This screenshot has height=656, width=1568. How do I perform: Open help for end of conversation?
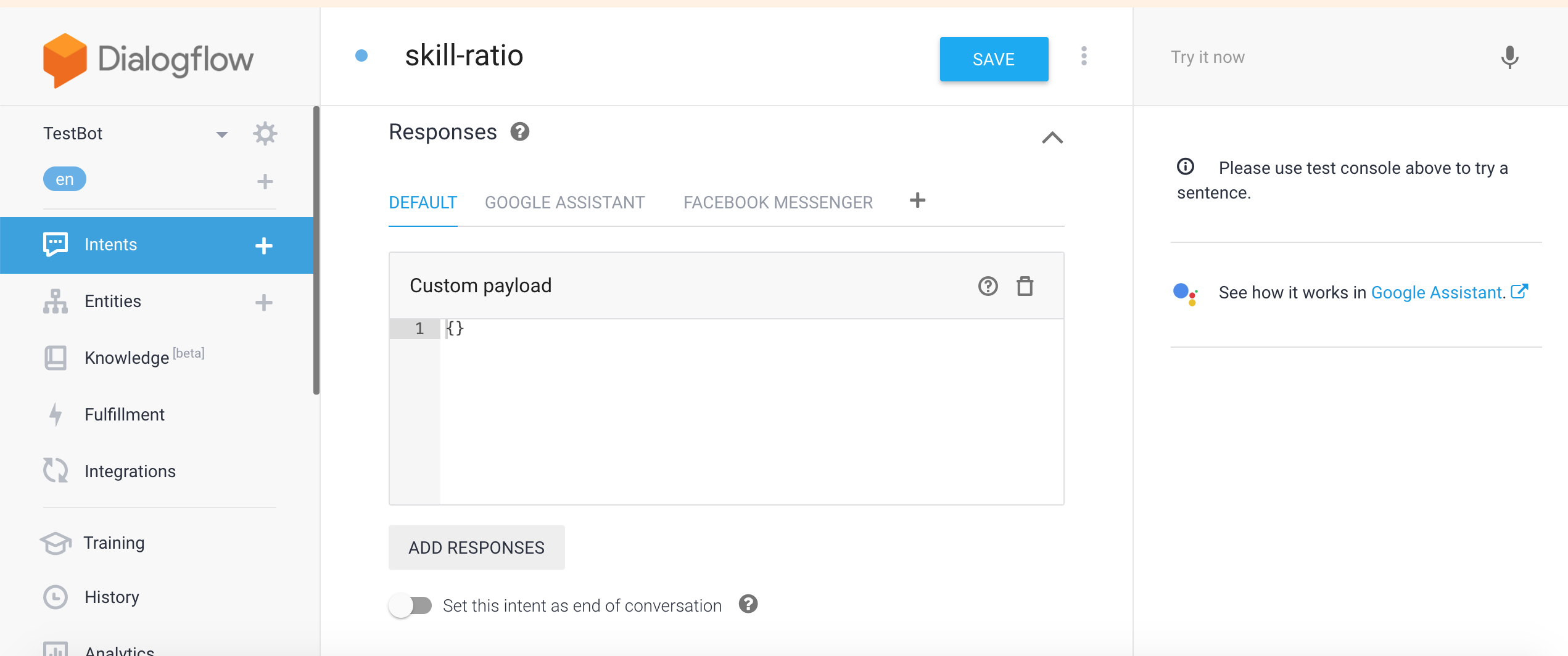pyautogui.click(x=748, y=604)
